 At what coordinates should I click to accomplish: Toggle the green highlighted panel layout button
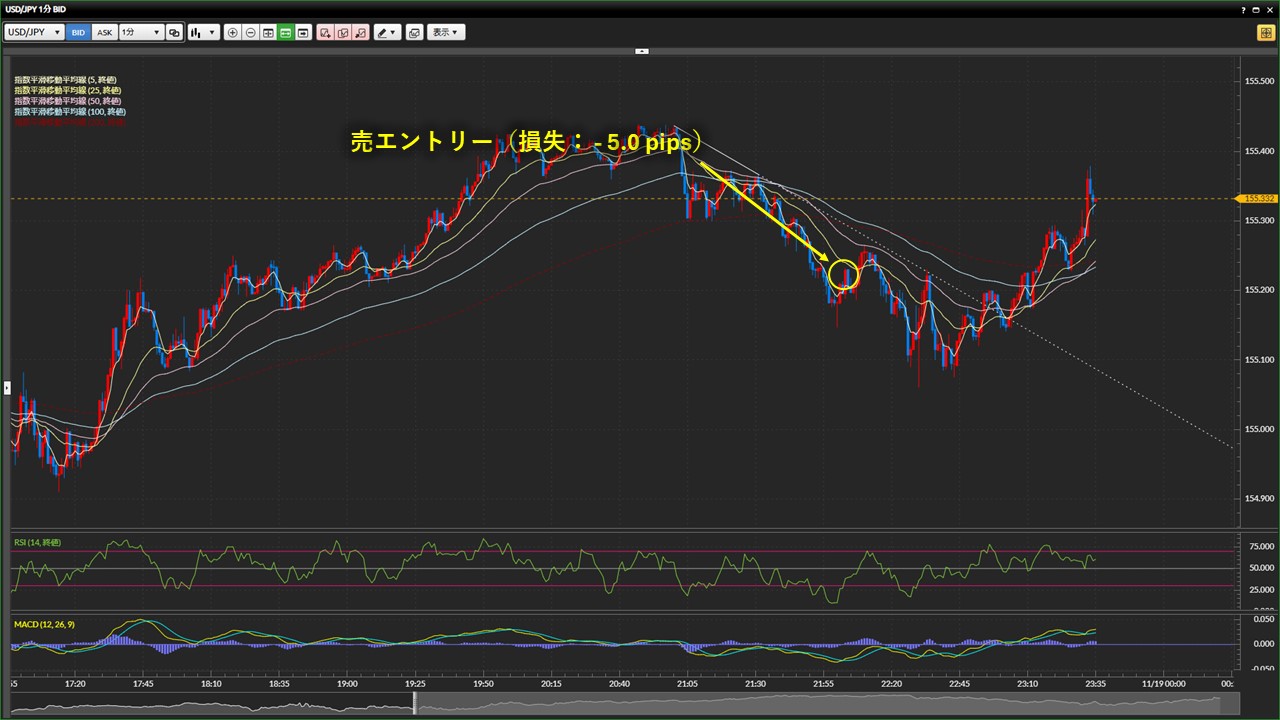coord(285,32)
